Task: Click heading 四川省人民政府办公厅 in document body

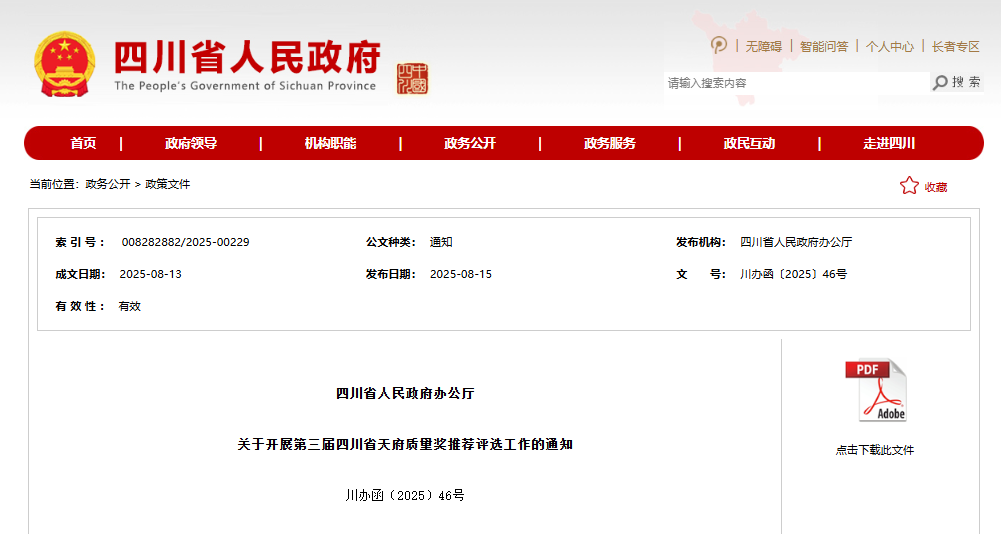Action: (x=405, y=393)
